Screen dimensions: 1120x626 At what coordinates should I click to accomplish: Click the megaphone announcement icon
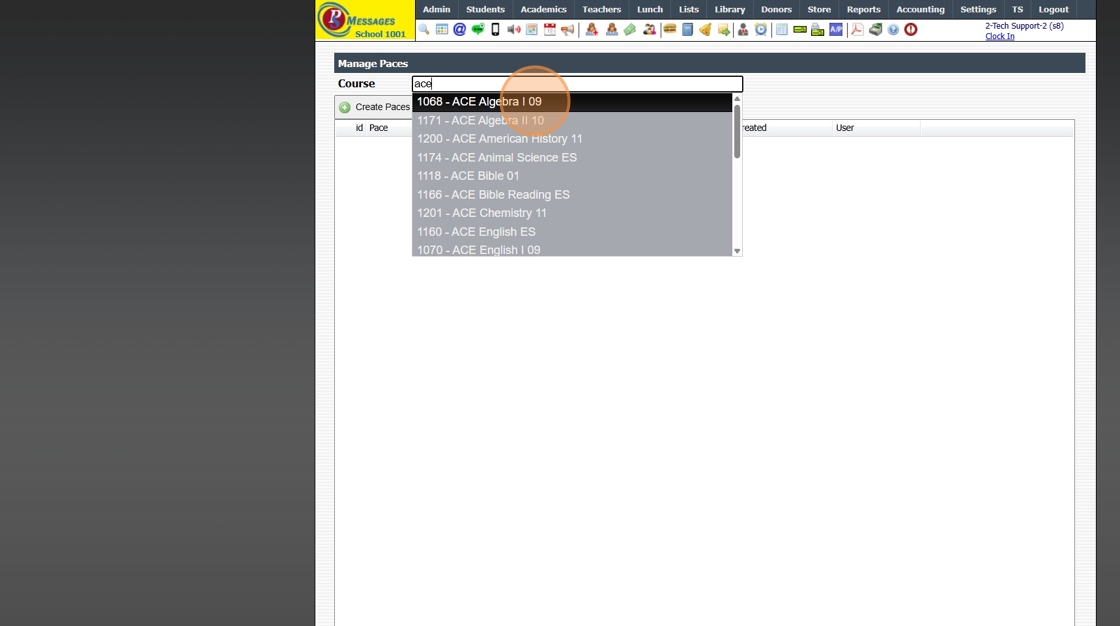coord(567,29)
